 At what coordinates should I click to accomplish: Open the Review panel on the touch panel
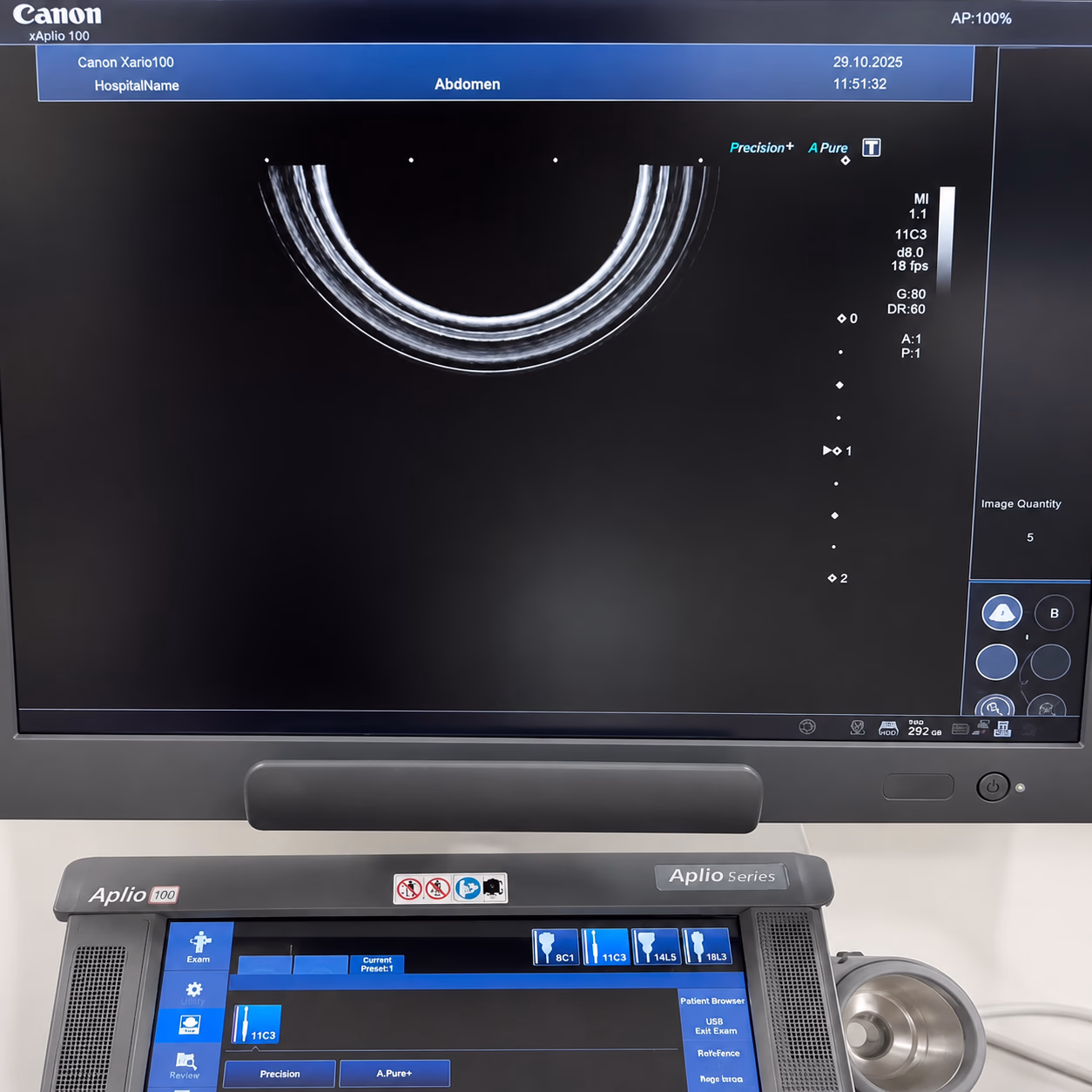click(x=185, y=1065)
